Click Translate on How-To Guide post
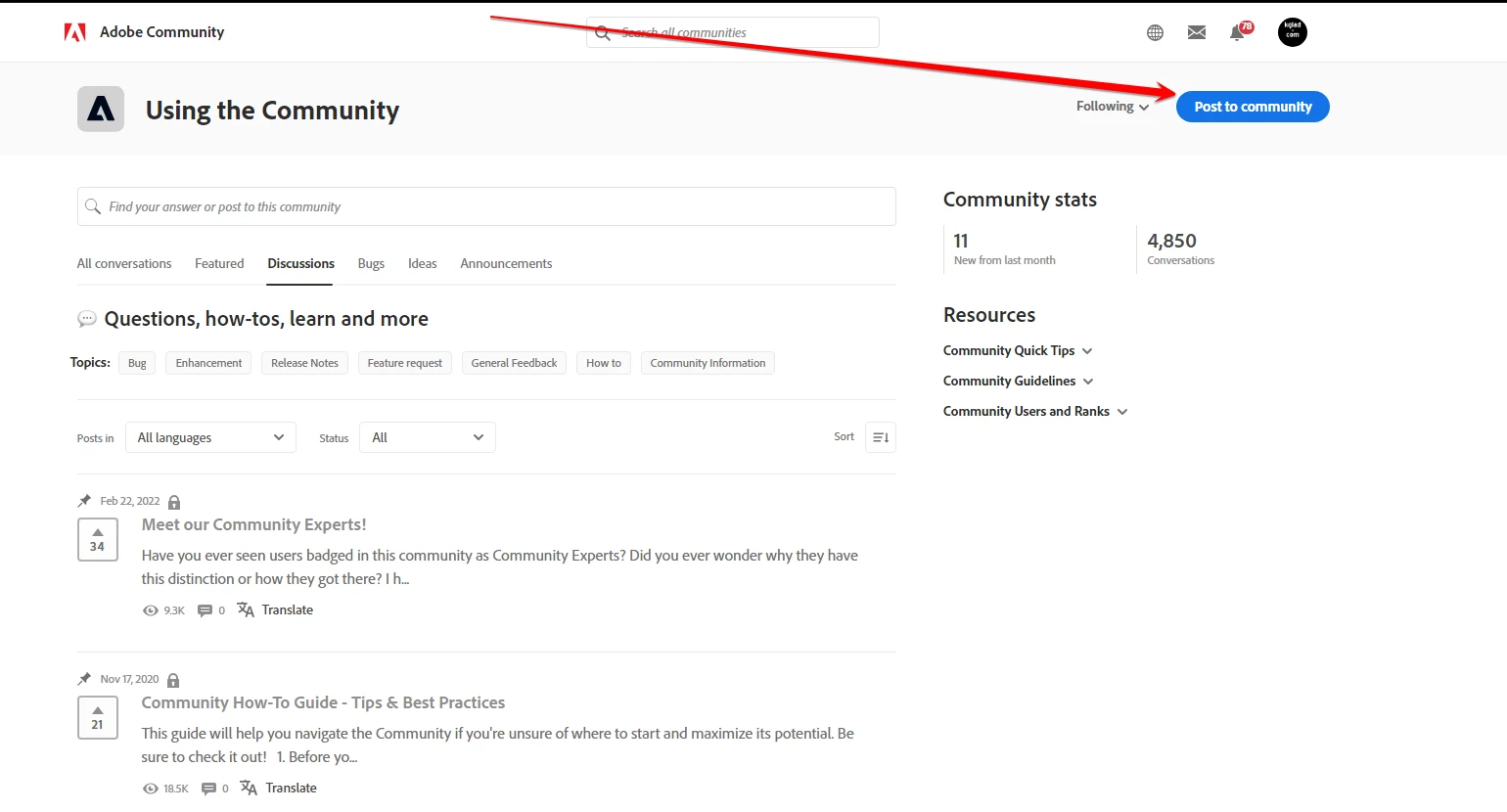The width and height of the screenshot is (1507, 812). (292, 788)
